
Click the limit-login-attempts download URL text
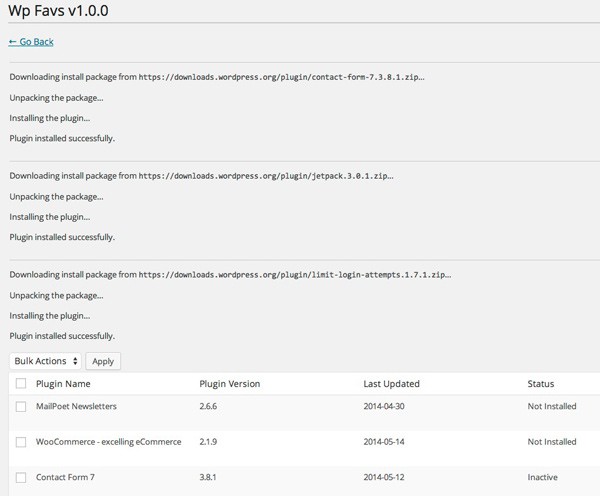click(295, 275)
